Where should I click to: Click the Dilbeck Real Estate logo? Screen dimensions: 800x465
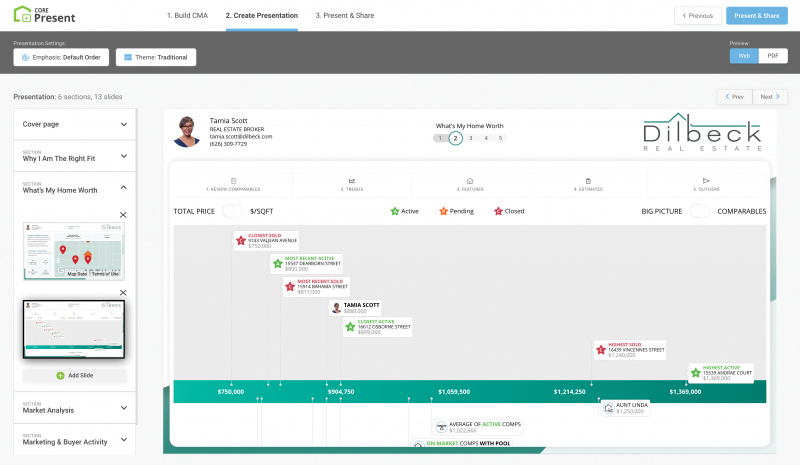point(702,132)
